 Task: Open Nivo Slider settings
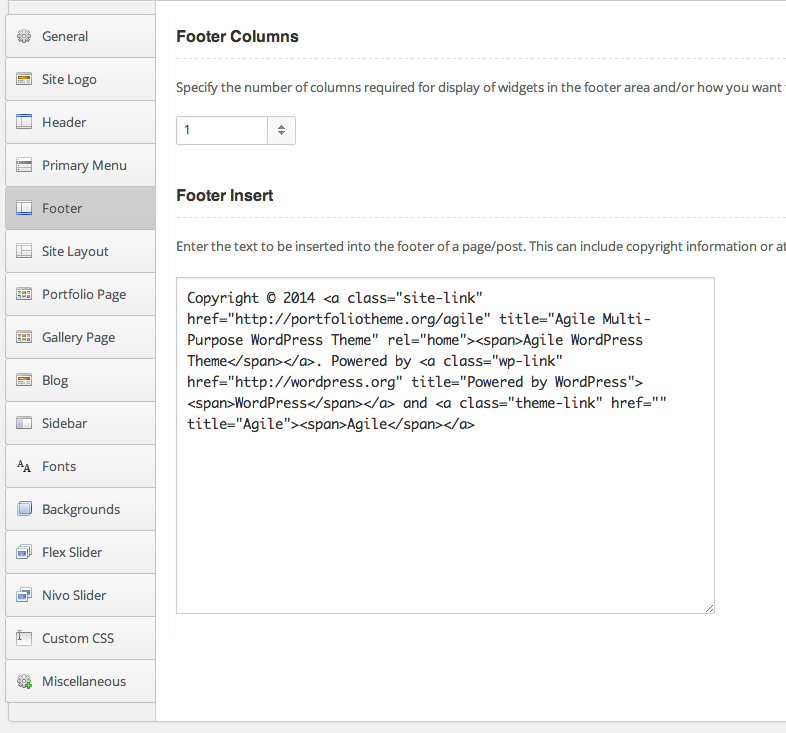80,596
